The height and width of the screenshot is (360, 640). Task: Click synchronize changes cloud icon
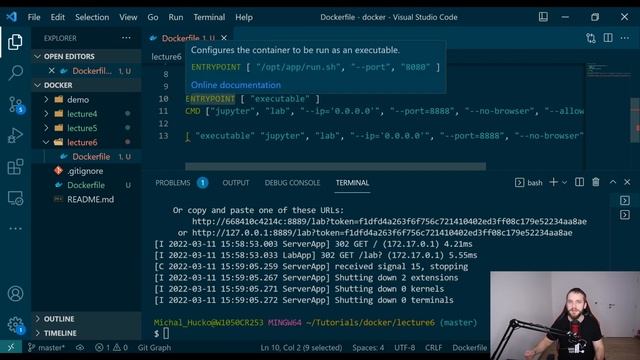click(x=80, y=347)
